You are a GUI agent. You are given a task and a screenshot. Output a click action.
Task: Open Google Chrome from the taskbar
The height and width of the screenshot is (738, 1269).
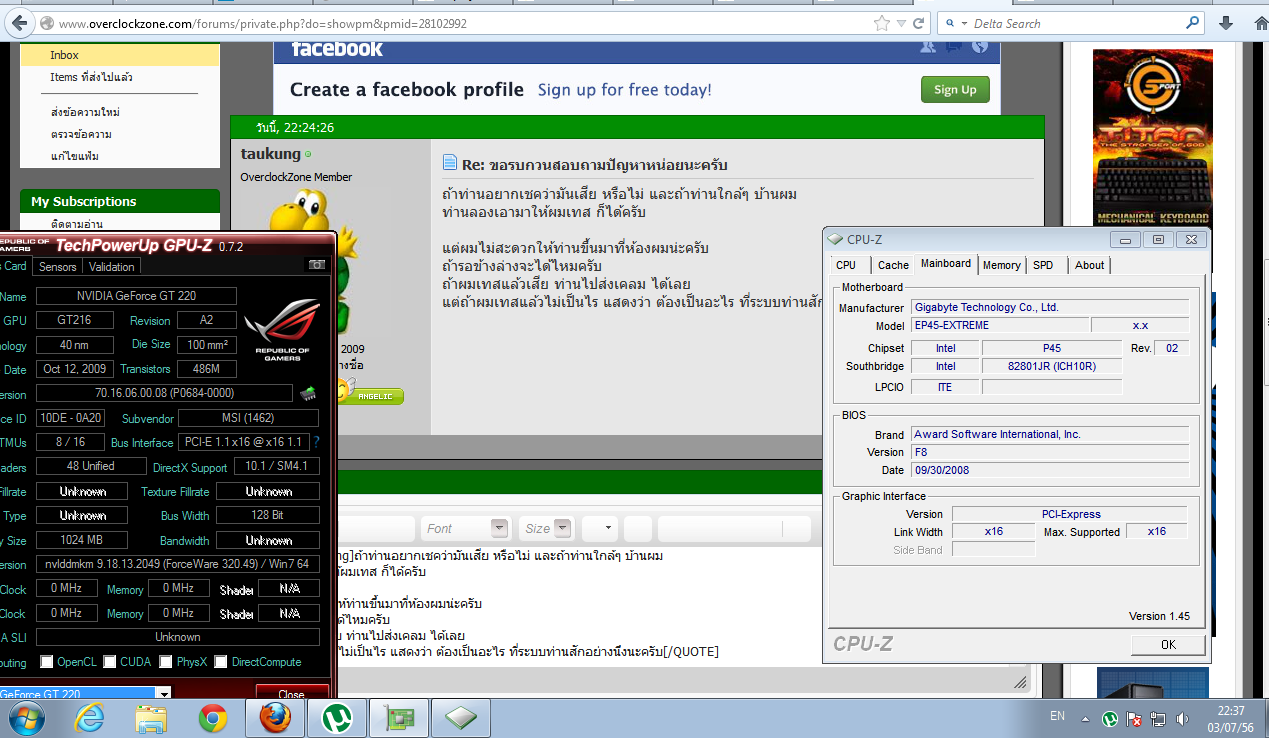(212, 718)
